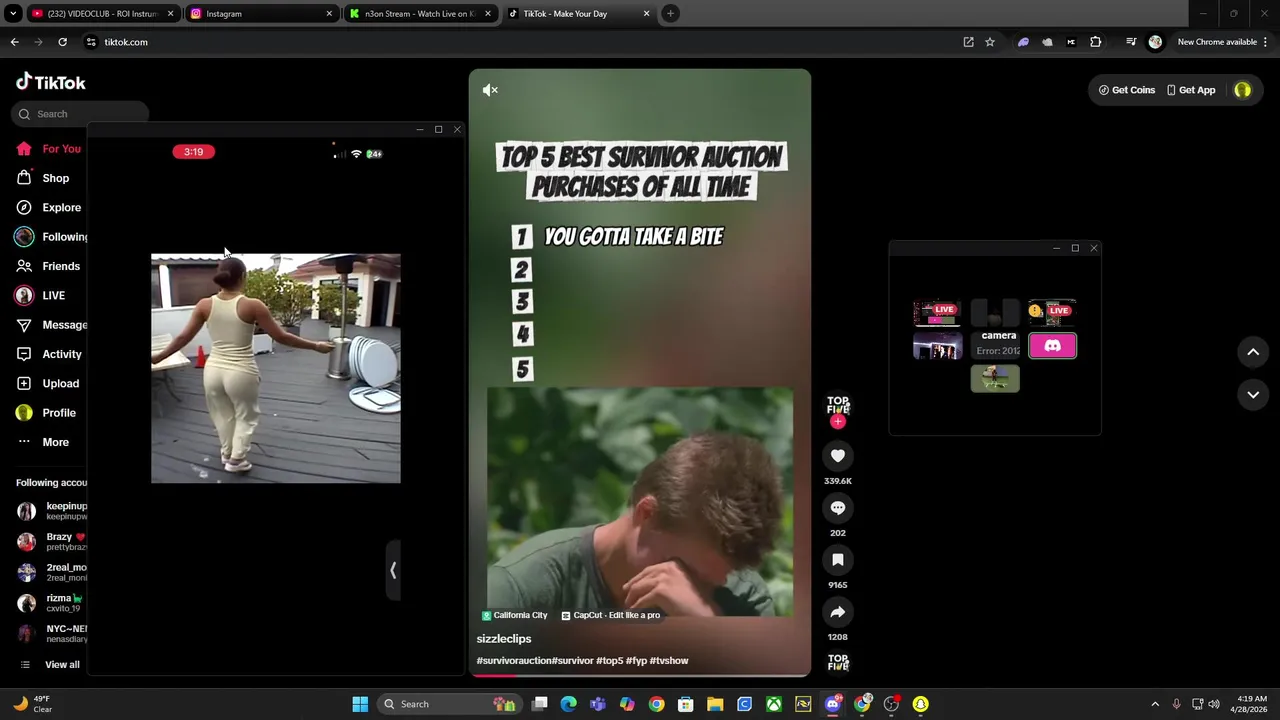This screenshot has height=720, width=1280.
Task: Switch to the n3on Stream tab
Action: click(419, 14)
